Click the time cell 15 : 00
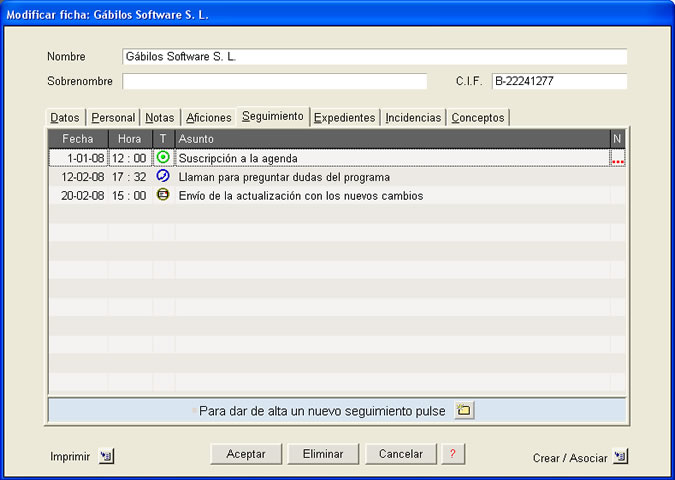This screenshot has width=675, height=480. (129, 196)
